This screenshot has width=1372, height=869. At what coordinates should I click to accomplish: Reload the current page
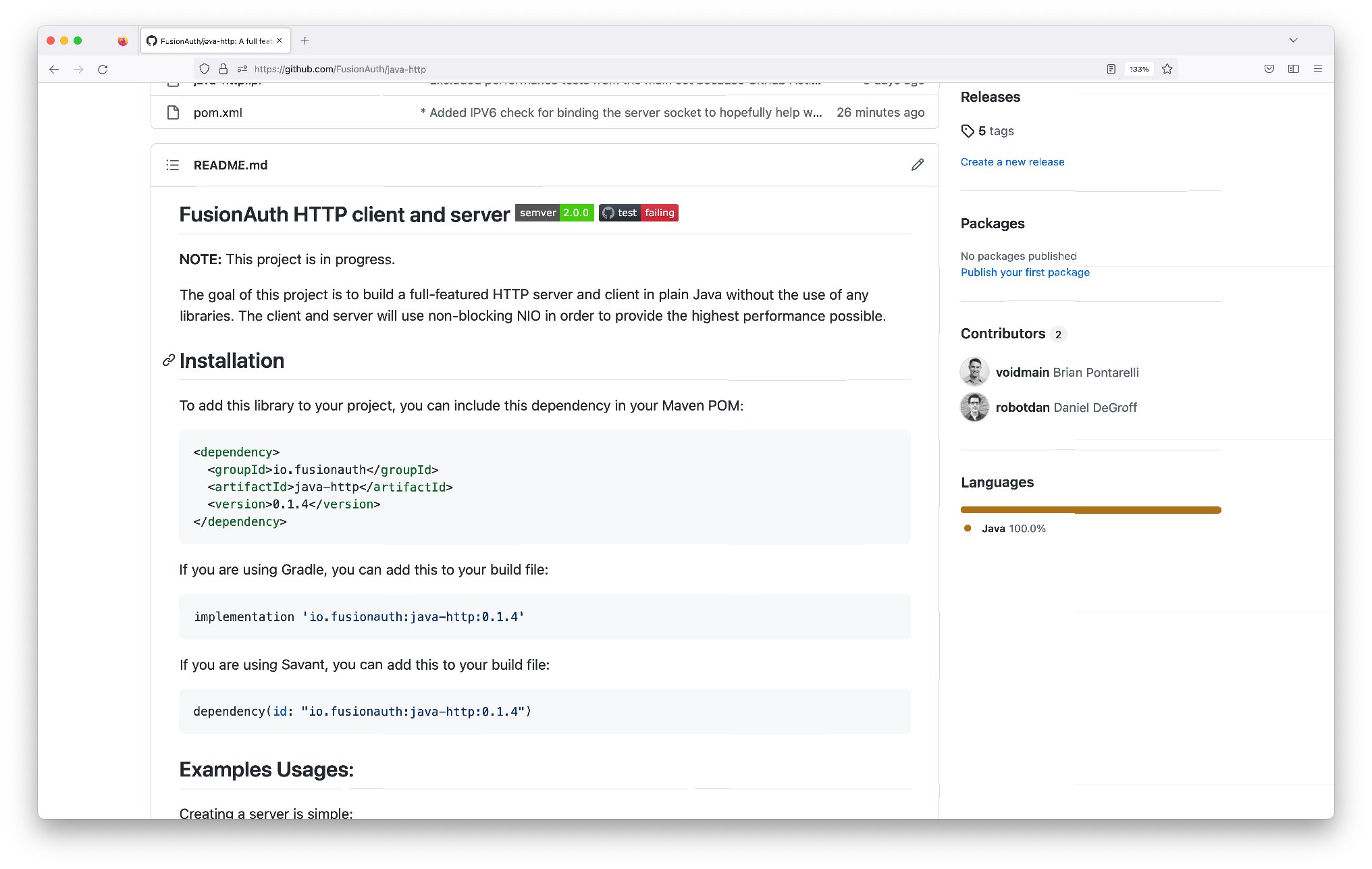[x=103, y=70]
